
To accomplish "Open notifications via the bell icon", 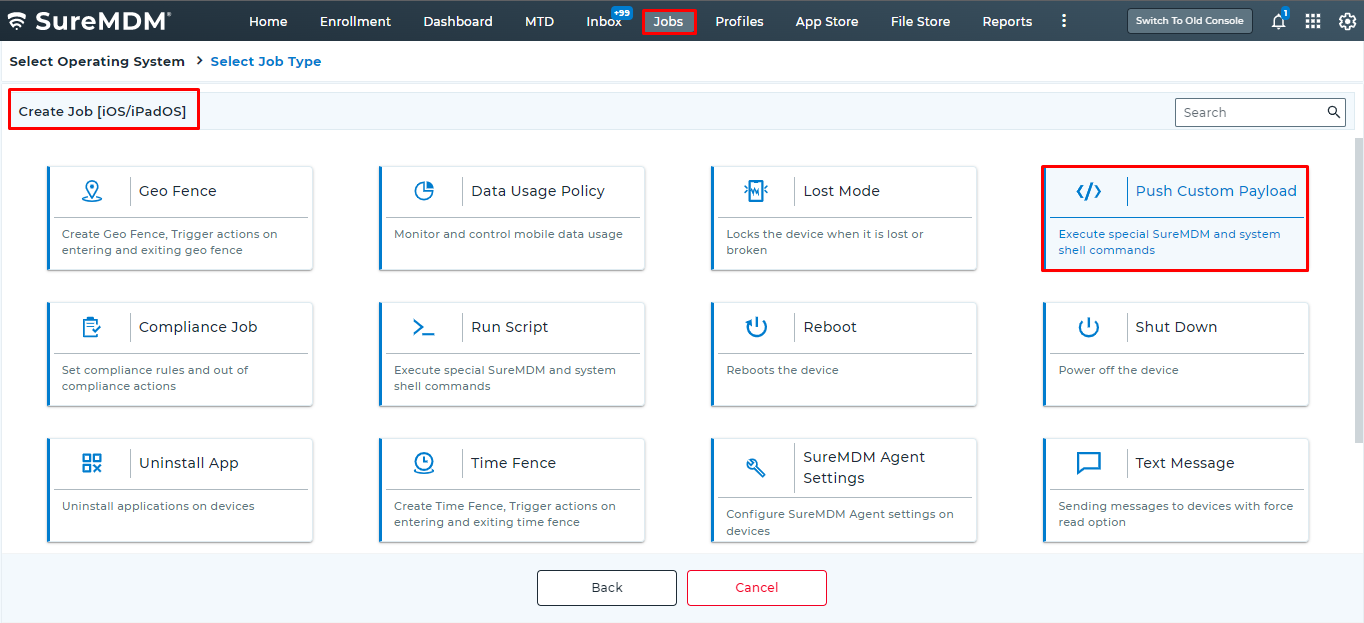I will [1277, 20].
